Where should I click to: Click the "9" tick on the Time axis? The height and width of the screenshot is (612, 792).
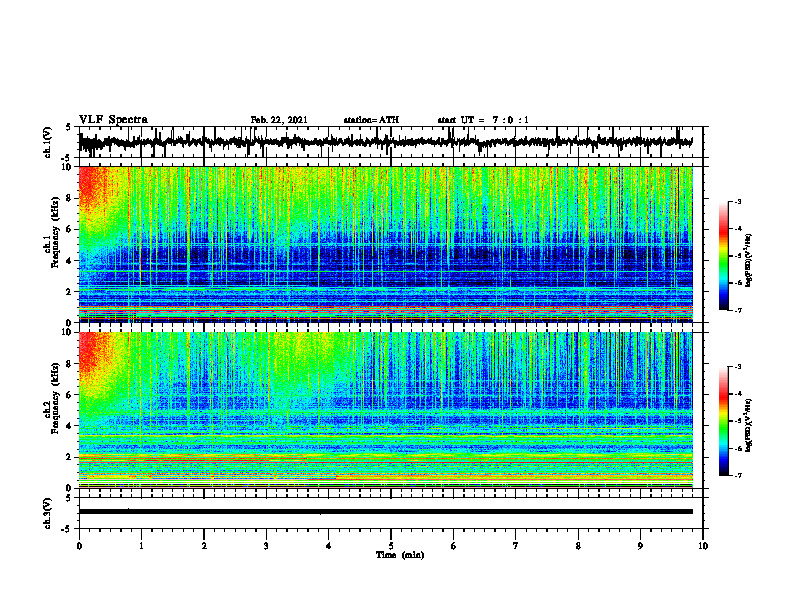(x=640, y=546)
